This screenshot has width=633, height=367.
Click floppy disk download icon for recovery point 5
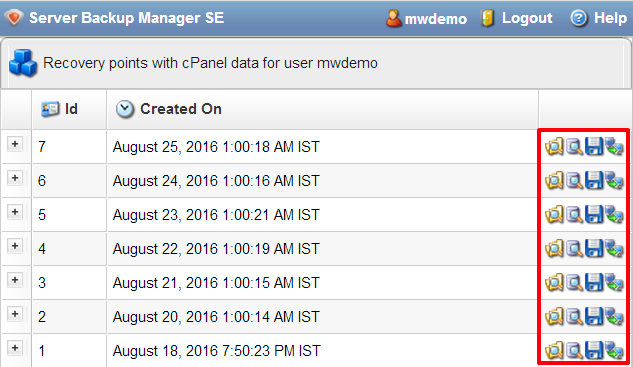594,214
